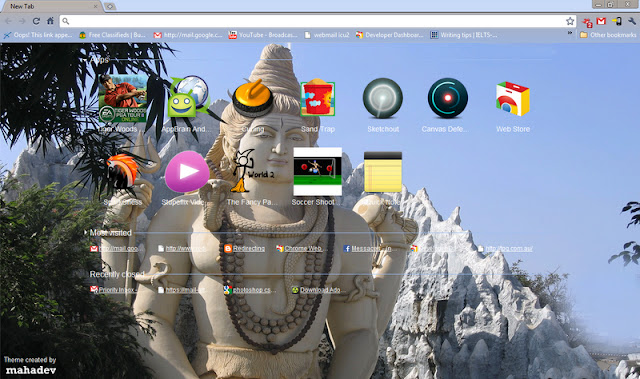
Task: Open the Chrome Web Store app
Action: 513,98
